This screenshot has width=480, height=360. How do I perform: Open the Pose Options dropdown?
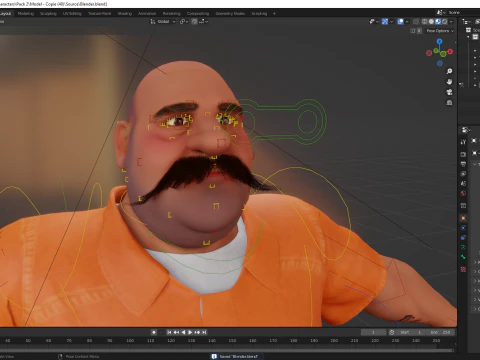click(x=440, y=31)
